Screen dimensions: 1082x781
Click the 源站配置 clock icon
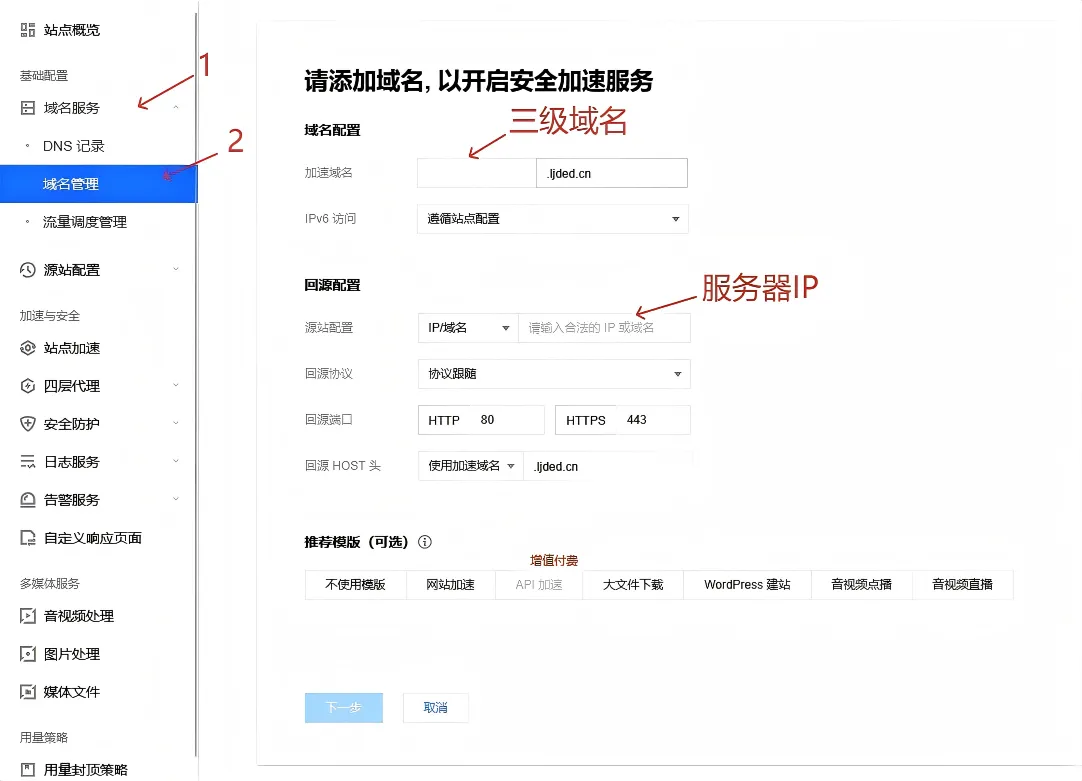pos(28,270)
